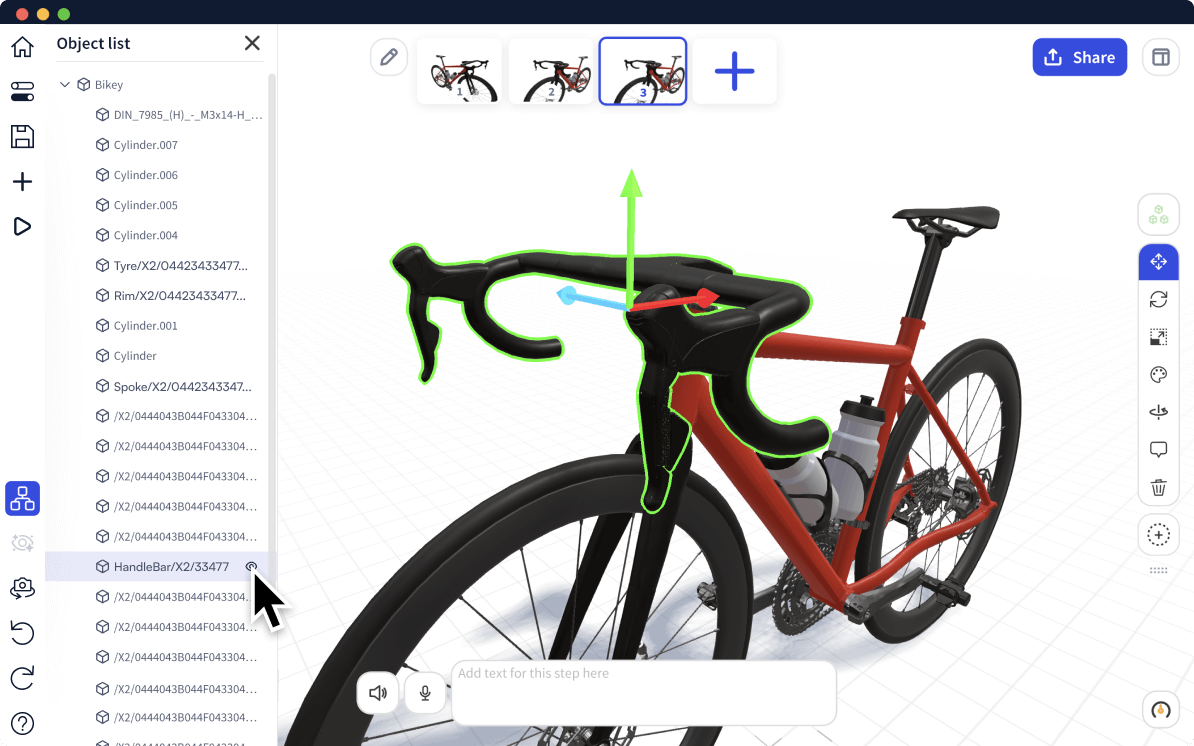The width and height of the screenshot is (1194, 746).
Task: Open the settings toggles icon in sidebar
Action: tap(22, 91)
